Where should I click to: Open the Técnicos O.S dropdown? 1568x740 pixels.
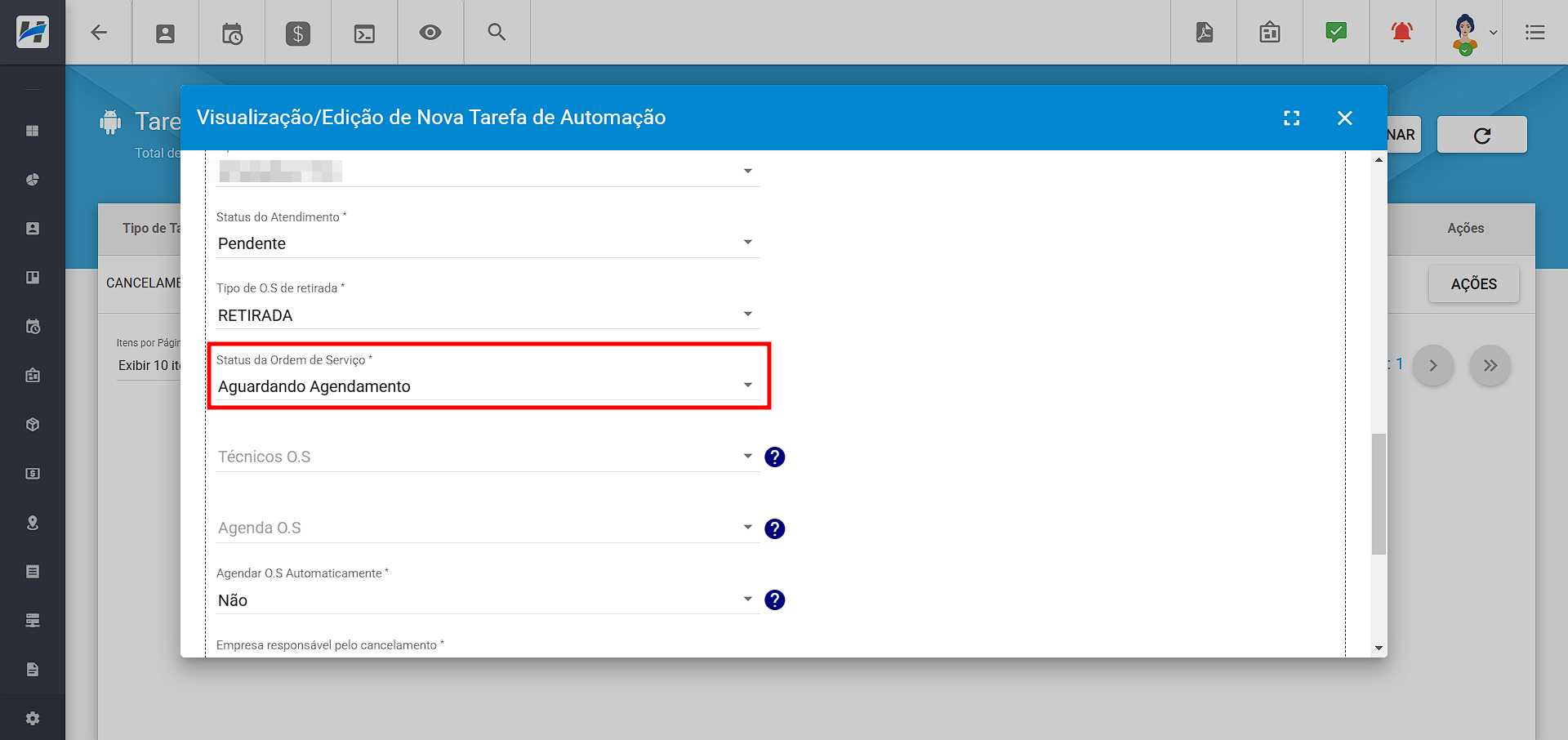click(488, 457)
